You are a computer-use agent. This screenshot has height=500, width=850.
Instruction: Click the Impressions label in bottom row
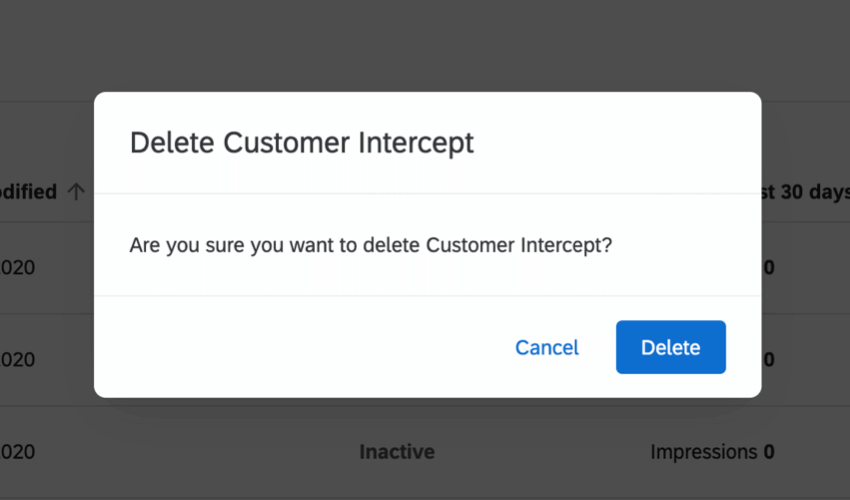pyautogui.click(x=703, y=452)
